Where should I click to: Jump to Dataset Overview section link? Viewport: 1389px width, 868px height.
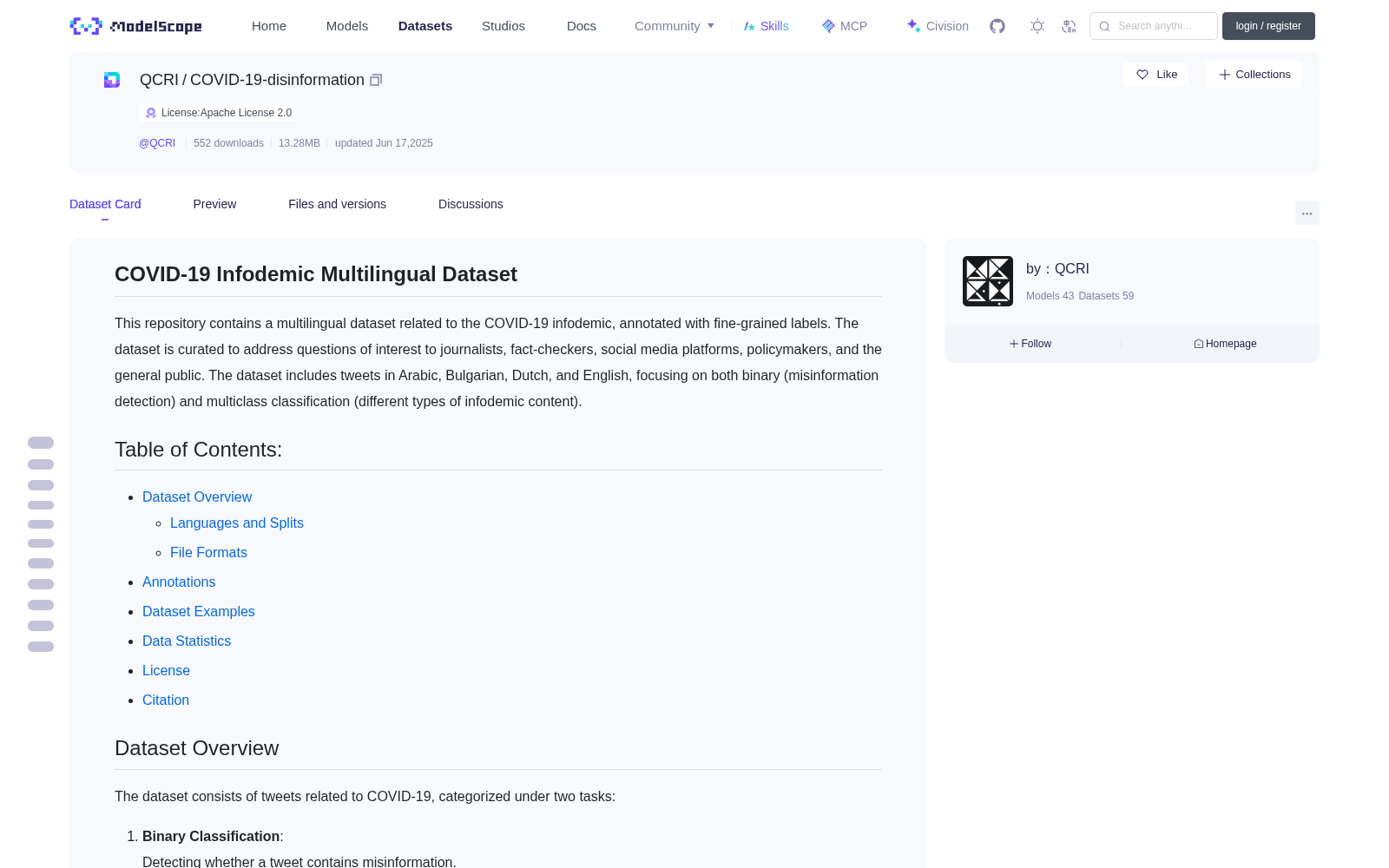tap(197, 496)
